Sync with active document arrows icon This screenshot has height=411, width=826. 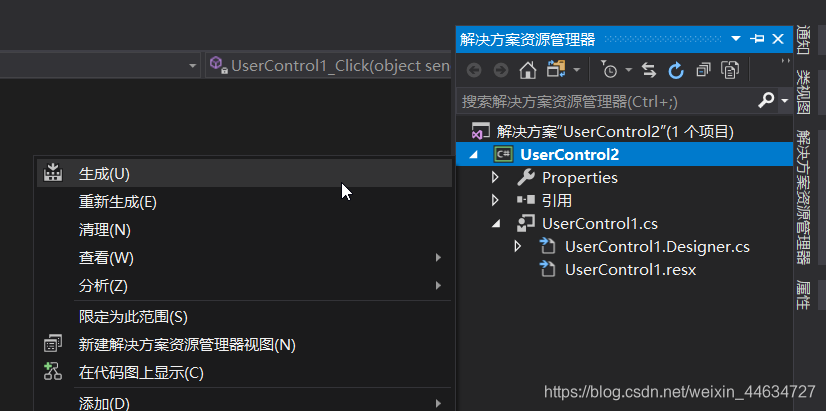(x=649, y=70)
